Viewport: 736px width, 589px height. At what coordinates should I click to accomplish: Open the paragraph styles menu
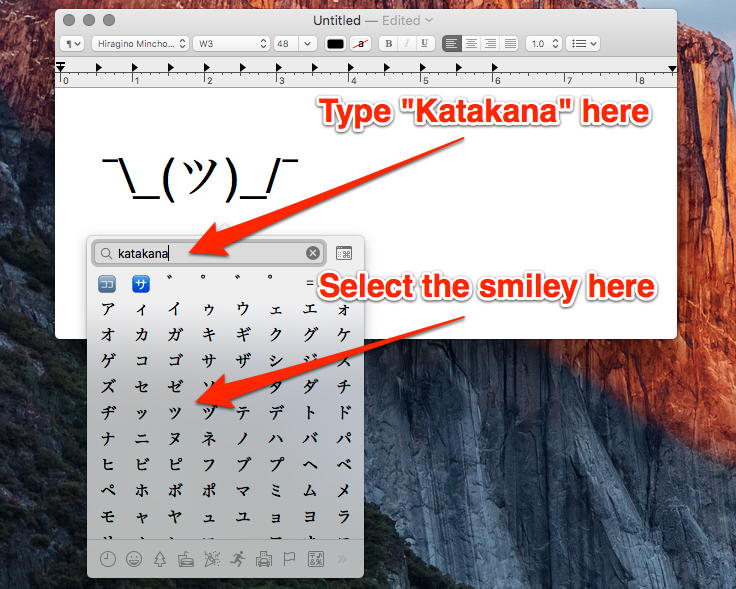tap(73, 44)
